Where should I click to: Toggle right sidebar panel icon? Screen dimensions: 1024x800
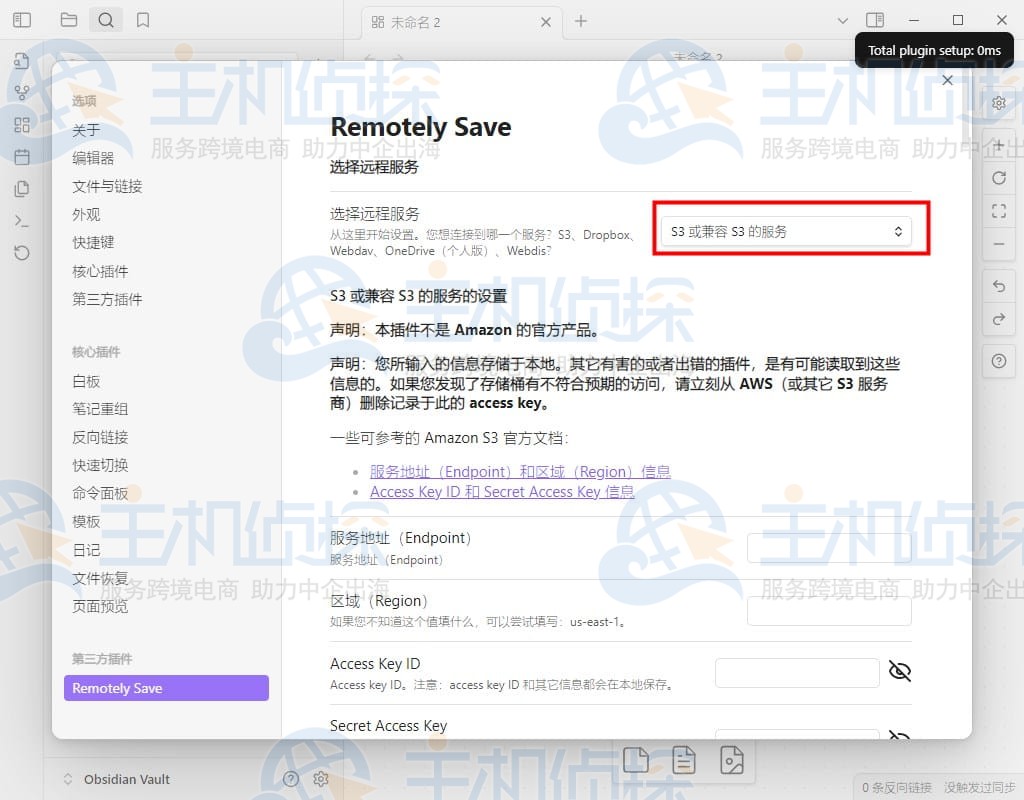click(x=875, y=20)
